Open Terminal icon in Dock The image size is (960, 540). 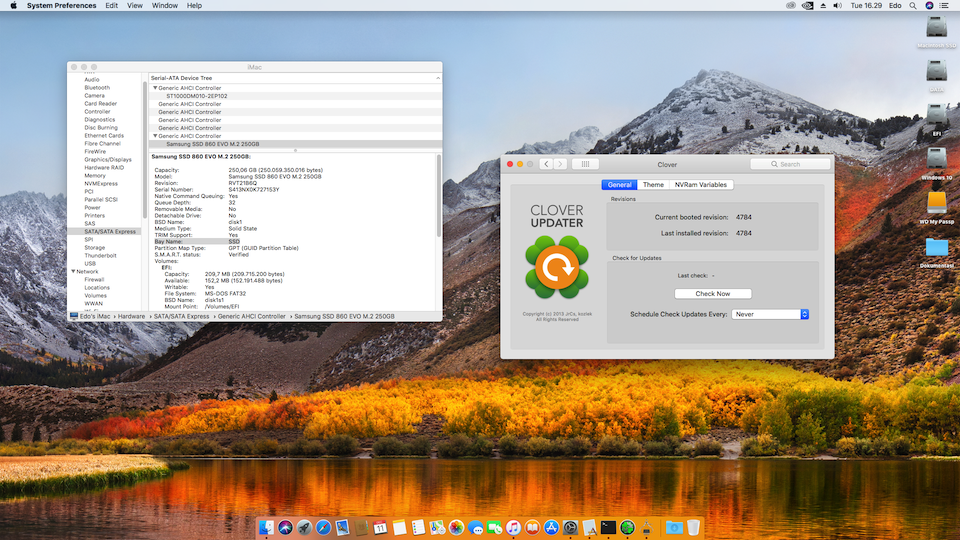click(x=608, y=527)
